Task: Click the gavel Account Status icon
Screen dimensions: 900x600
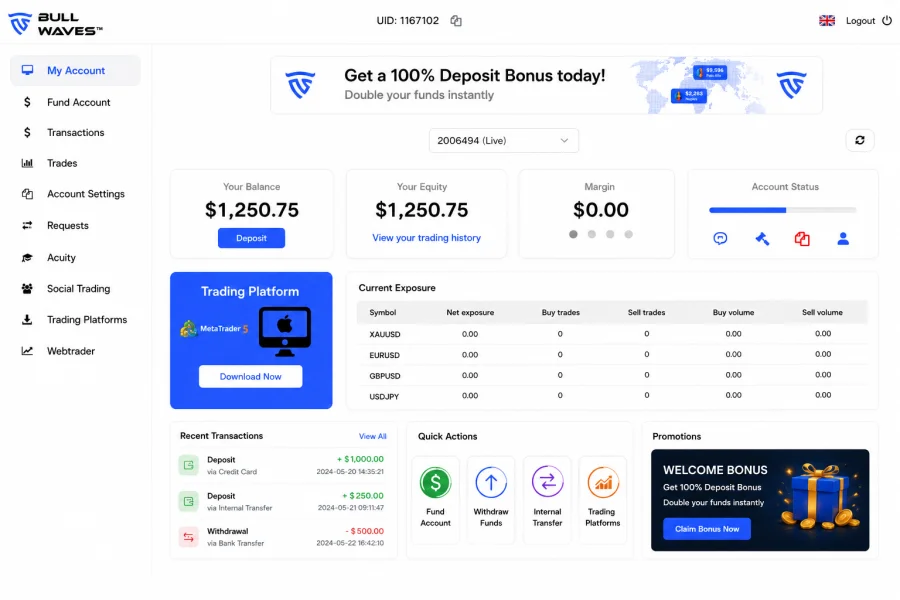Action: pyautogui.click(x=762, y=238)
